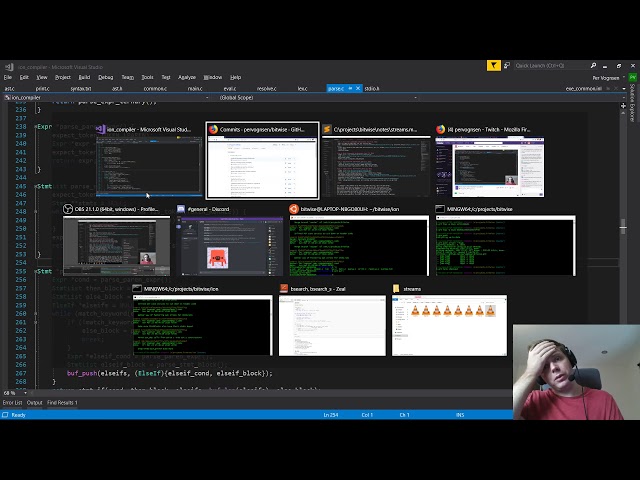Click the Zeal icon in switcher
Viewport: 640px width, 480px height.
point(284,289)
